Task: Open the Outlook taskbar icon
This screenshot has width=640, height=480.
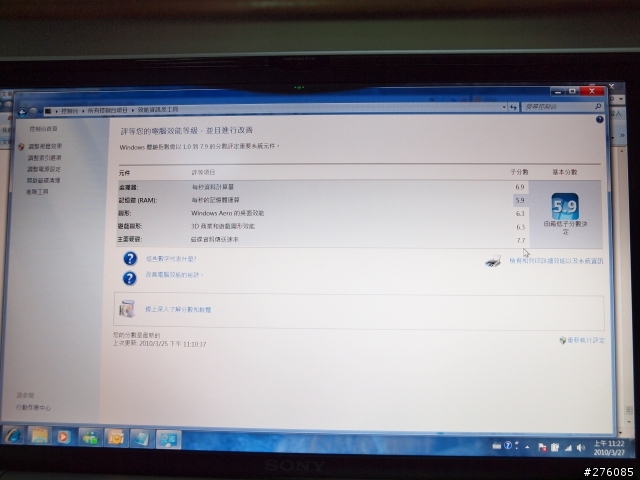Action: pos(116,438)
